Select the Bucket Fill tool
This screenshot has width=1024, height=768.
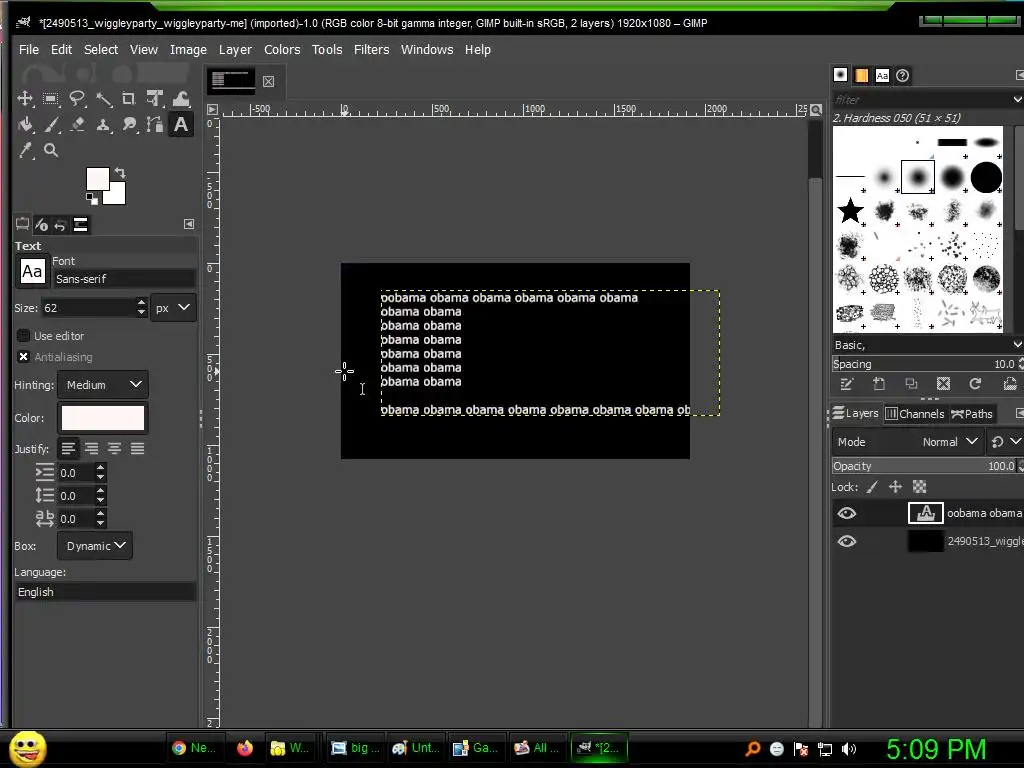pyautogui.click(x=25, y=125)
